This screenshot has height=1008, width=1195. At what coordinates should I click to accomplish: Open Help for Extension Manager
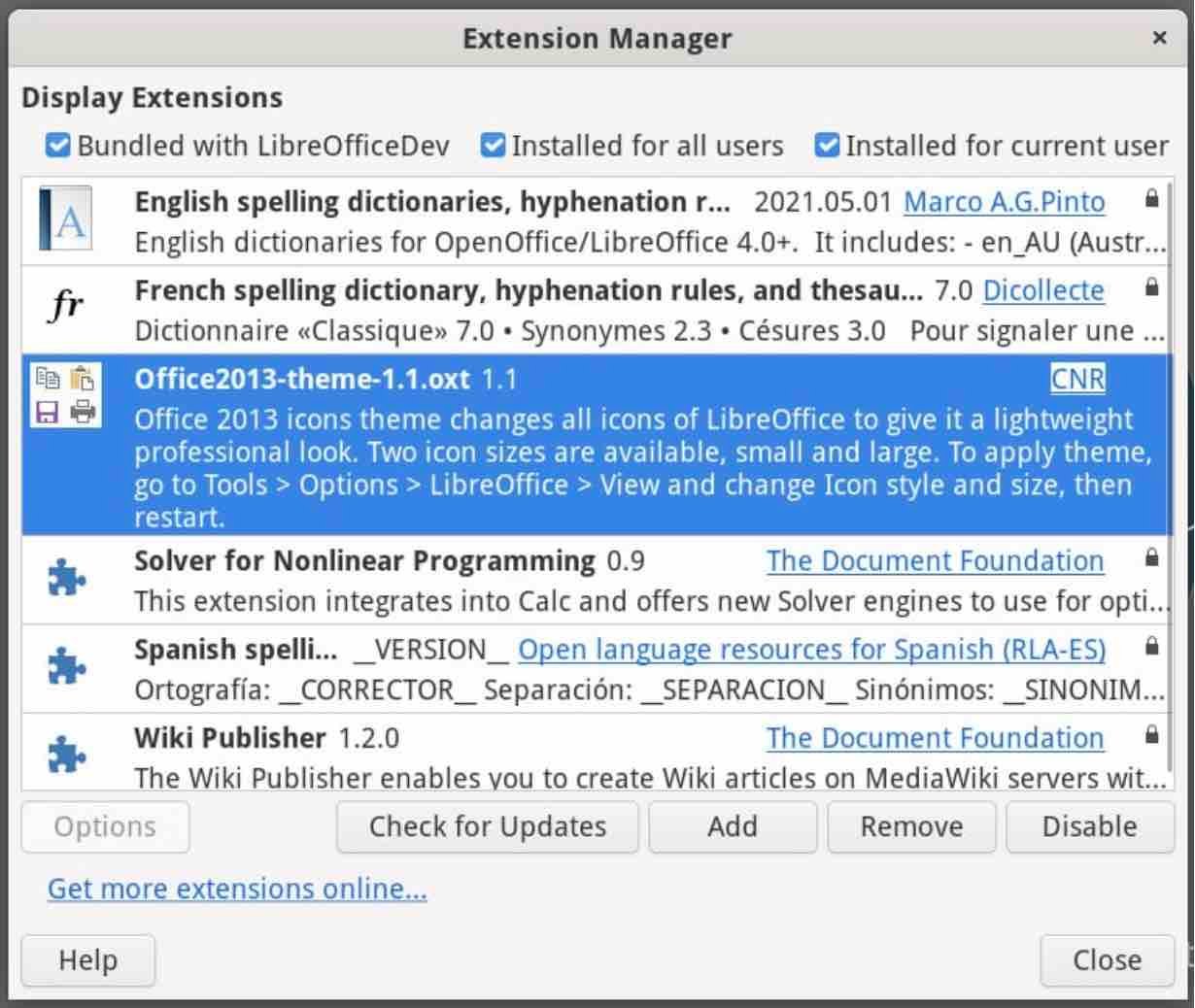tap(87, 960)
